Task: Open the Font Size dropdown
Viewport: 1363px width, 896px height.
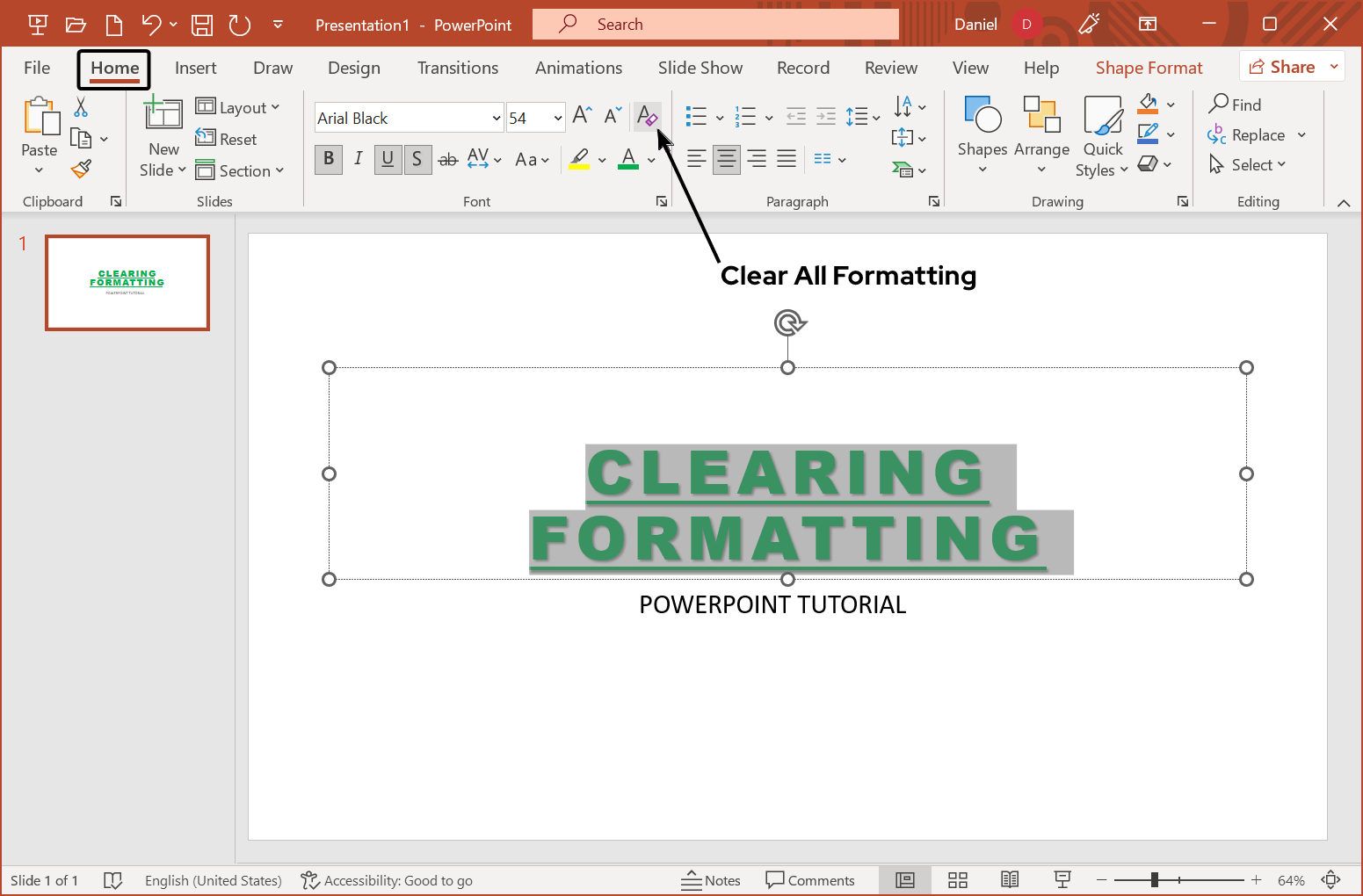Action: (x=559, y=117)
